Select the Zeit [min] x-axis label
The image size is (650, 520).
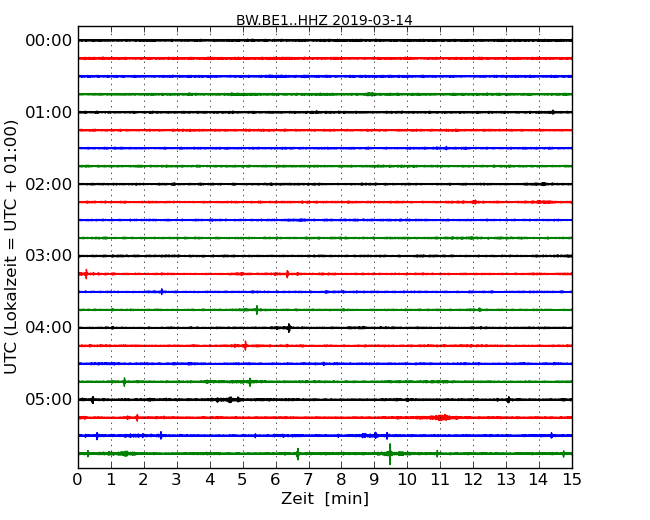pos(325,498)
